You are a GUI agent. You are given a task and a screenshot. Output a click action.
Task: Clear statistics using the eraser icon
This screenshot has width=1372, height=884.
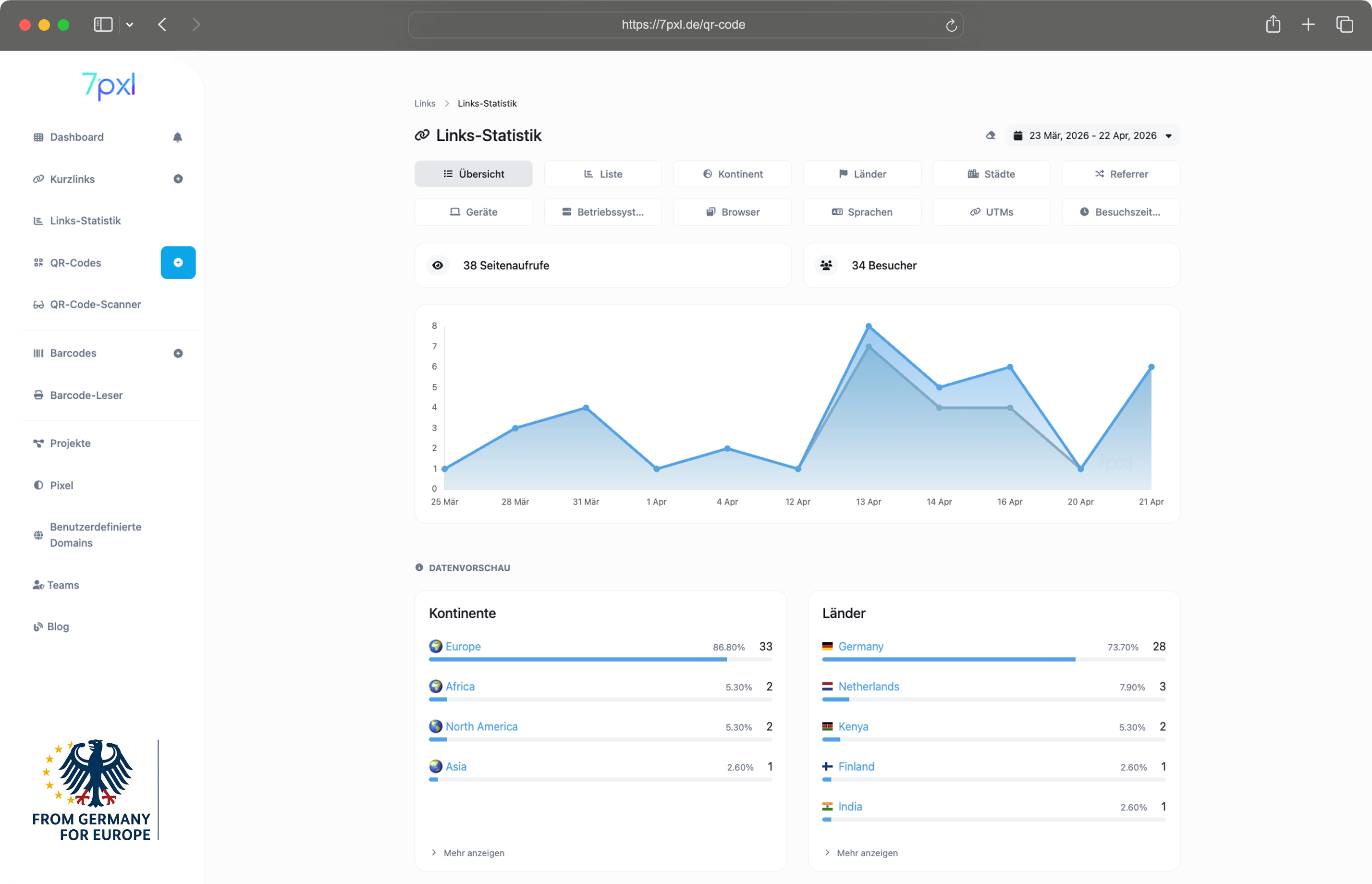[991, 135]
